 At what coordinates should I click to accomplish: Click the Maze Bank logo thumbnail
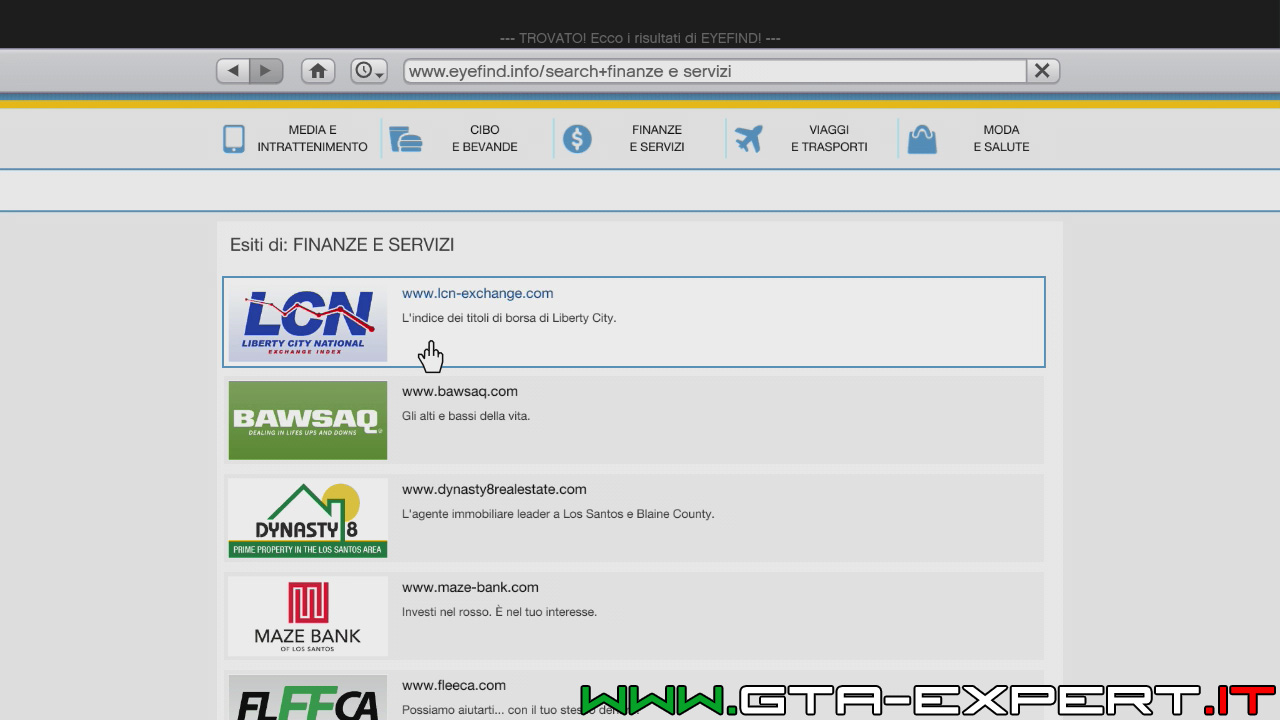tap(308, 616)
